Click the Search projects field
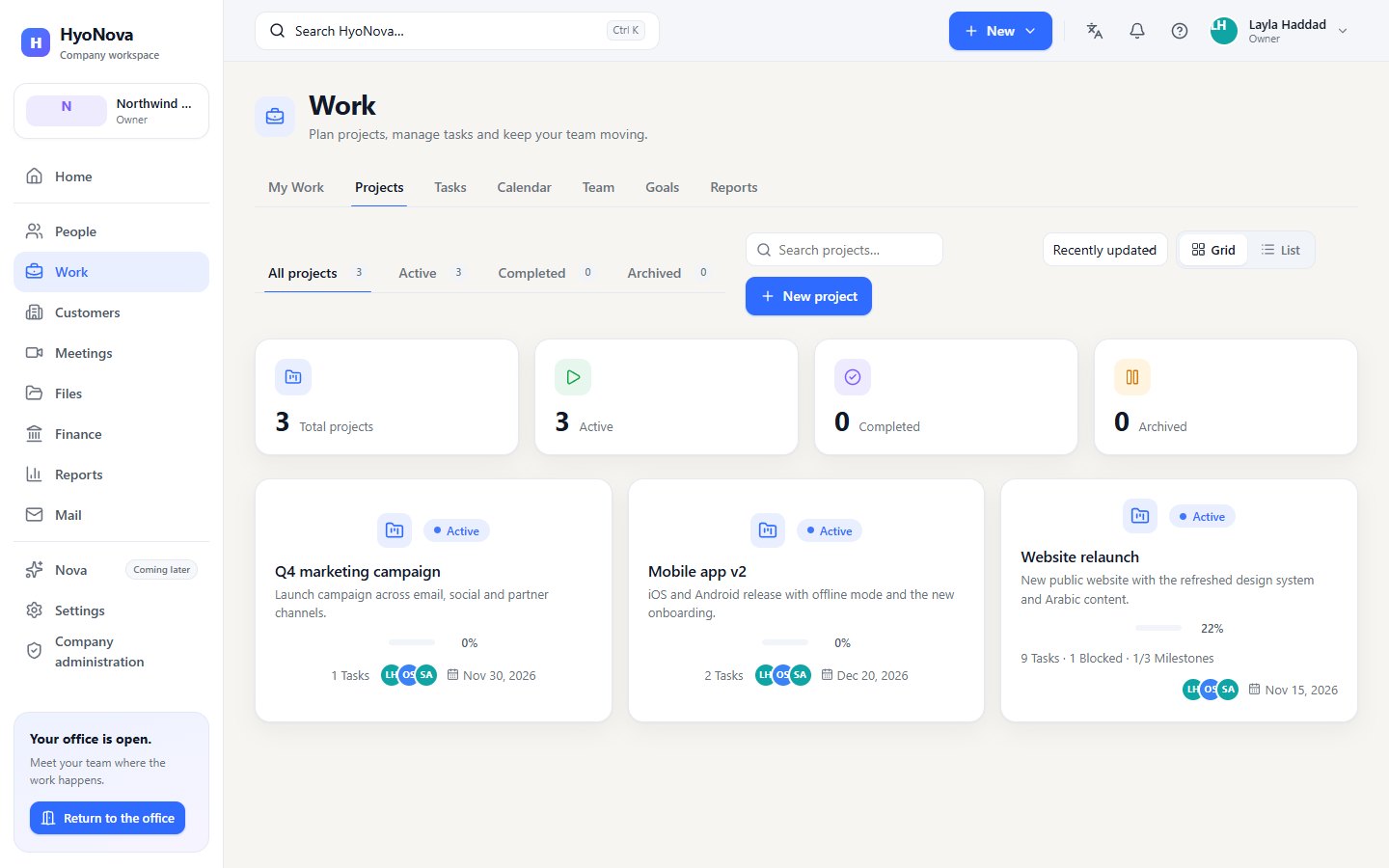Viewport: 1389px width, 868px height. [x=844, y=250]
